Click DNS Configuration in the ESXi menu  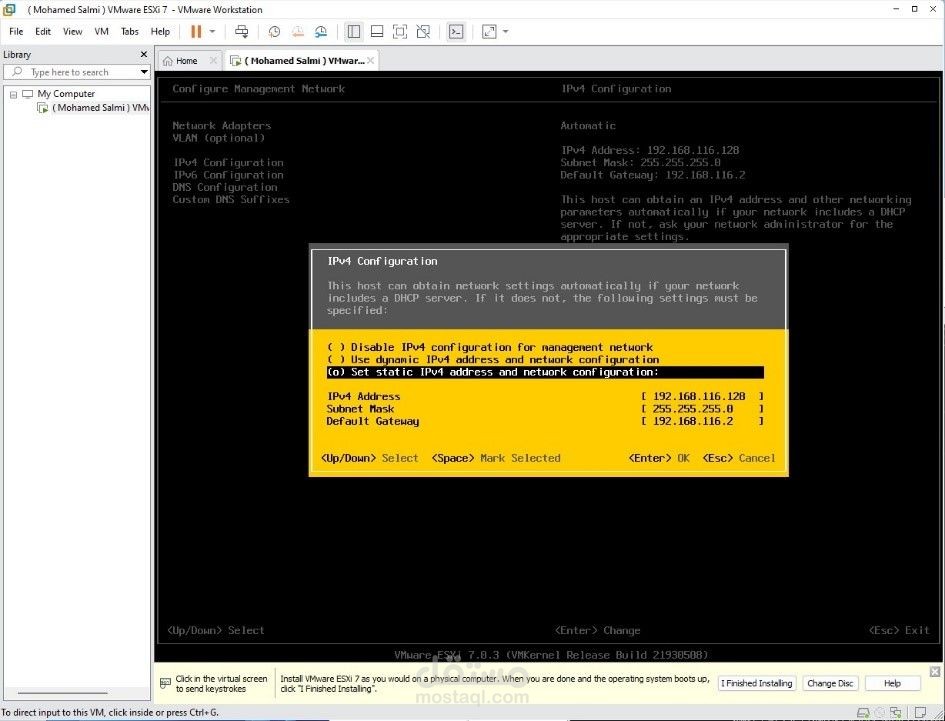pos(225,187)
